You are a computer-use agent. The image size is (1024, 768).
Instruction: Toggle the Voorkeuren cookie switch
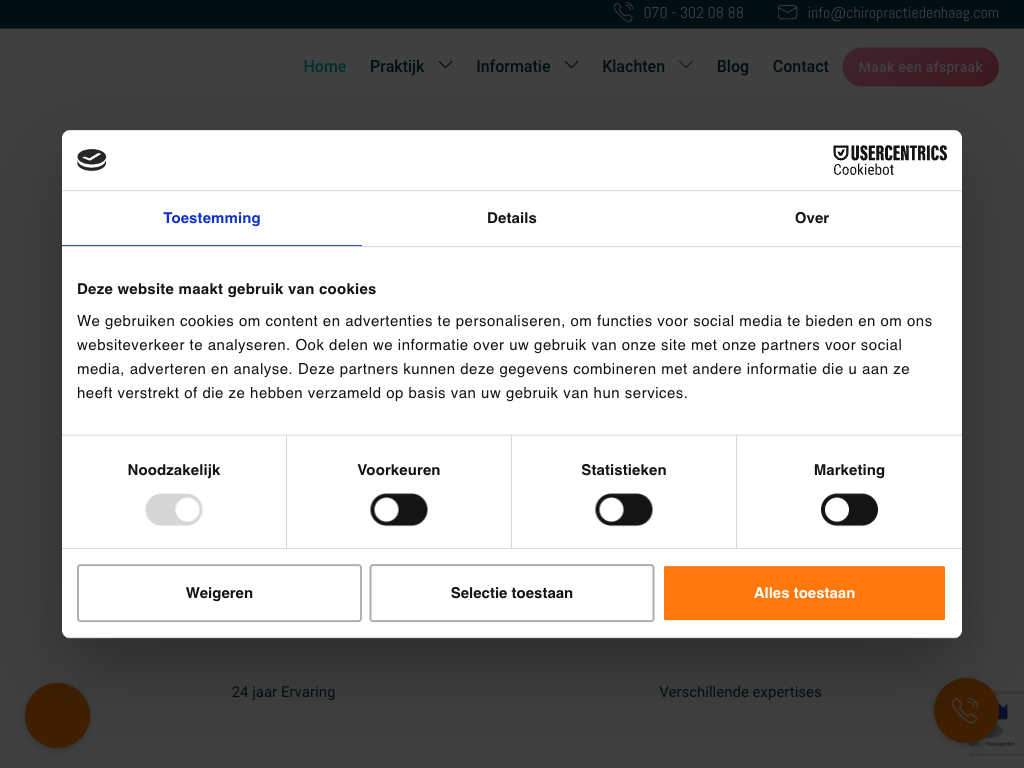[399, 510]
